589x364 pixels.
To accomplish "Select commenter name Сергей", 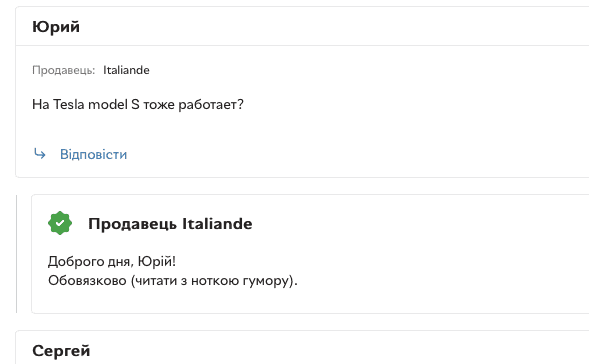I will pos(61,351).
